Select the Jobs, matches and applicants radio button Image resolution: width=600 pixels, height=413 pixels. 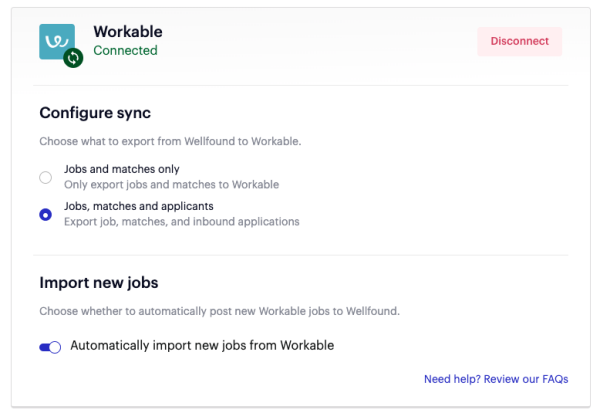[46, 214]
